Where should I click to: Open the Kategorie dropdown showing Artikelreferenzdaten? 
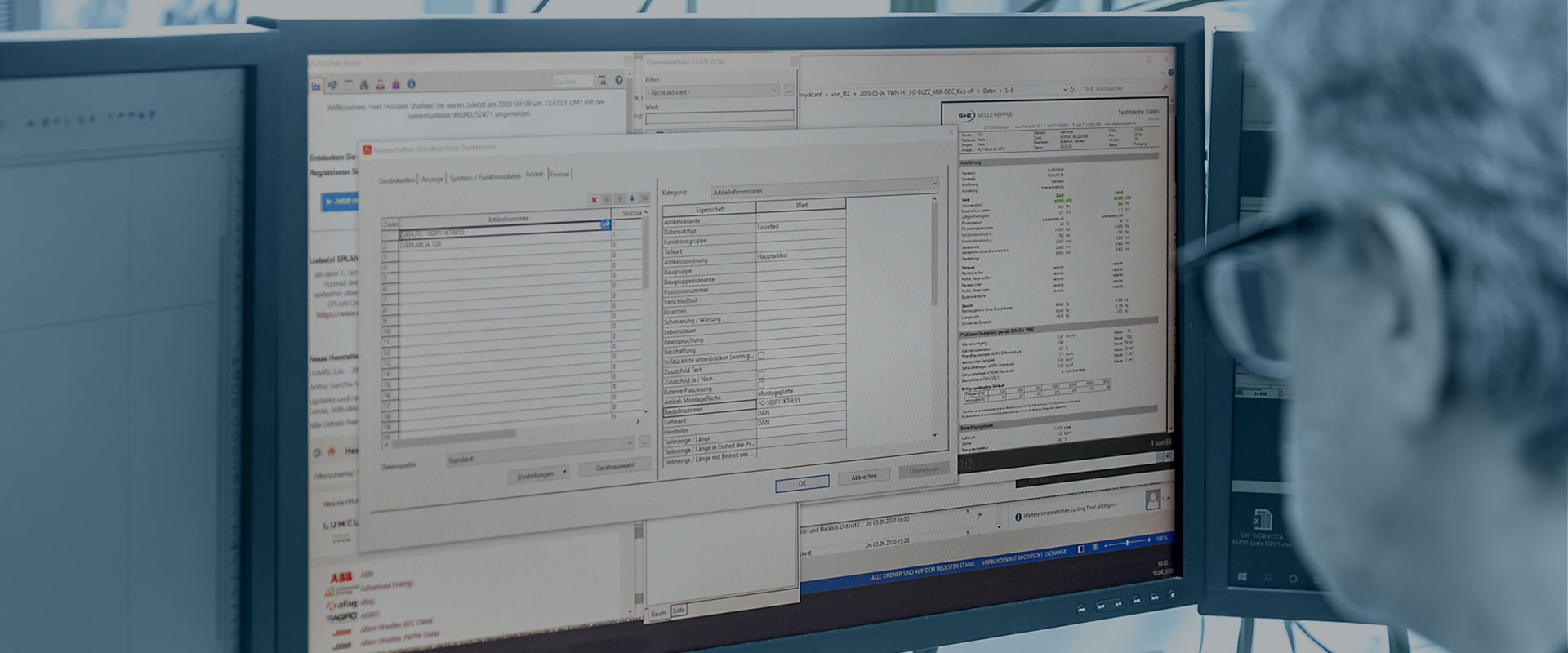point(825,188)
